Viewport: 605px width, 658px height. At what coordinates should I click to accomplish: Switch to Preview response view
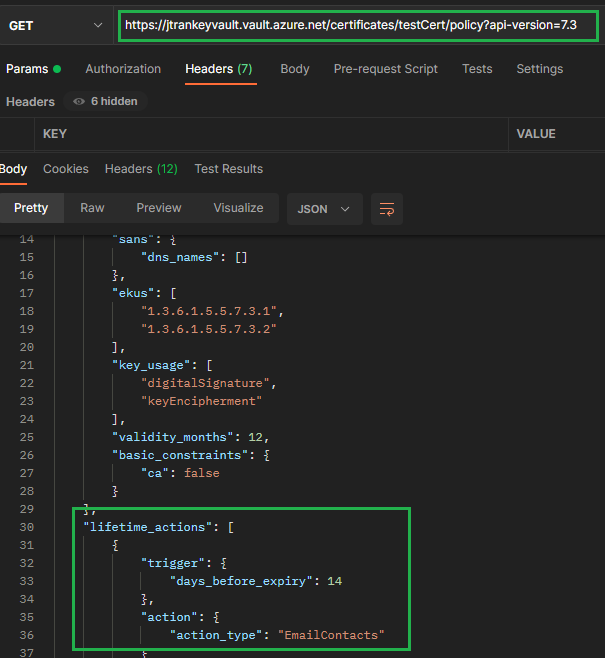point(159,208)
